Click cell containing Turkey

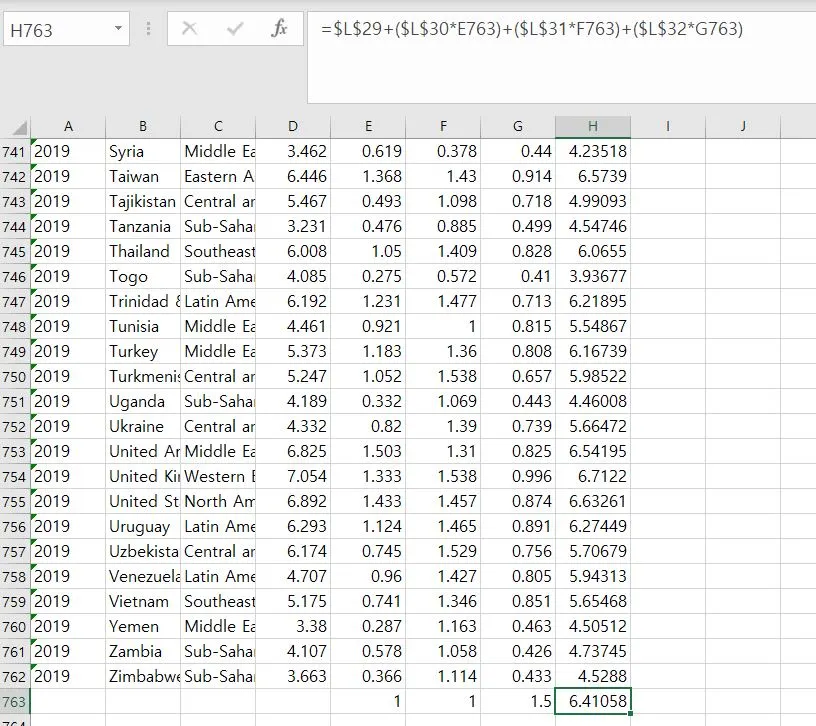[x=143, y=351]
